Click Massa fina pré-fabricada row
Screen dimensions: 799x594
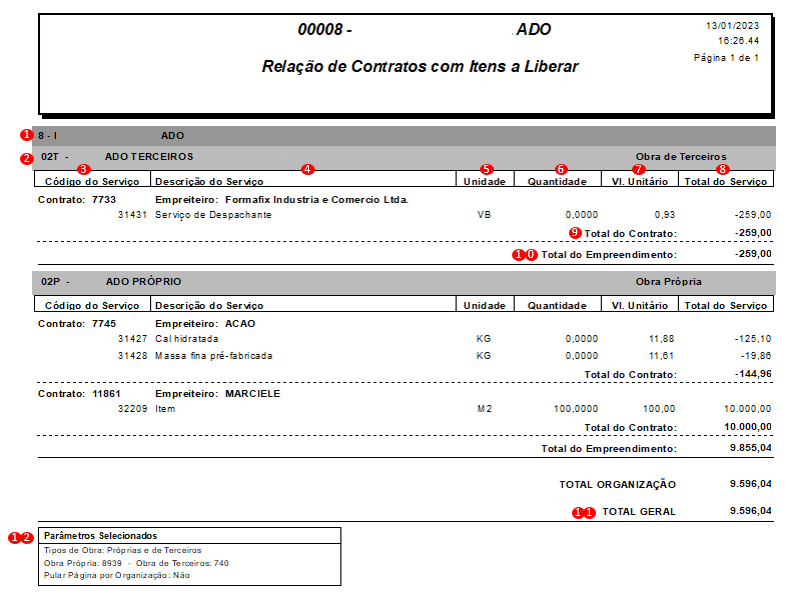point(405,356)
